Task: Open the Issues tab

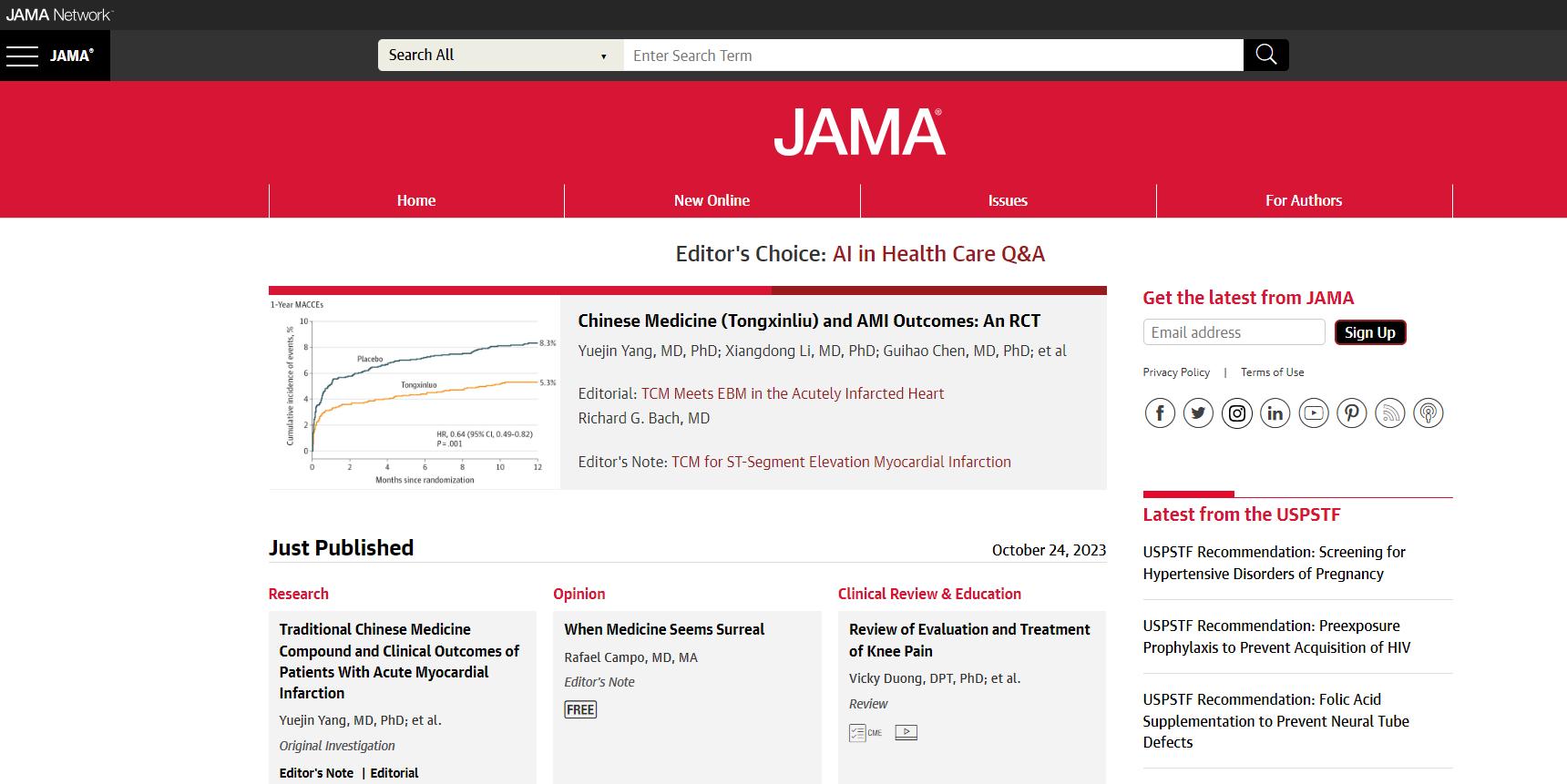Action: click(x=1008, y=200)
